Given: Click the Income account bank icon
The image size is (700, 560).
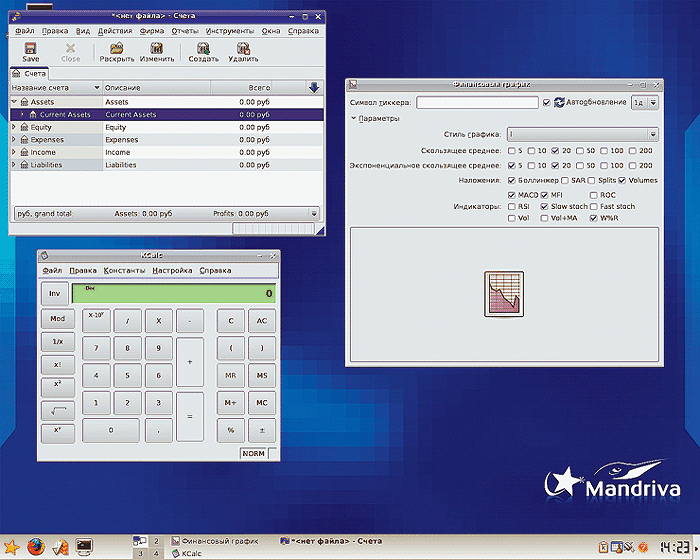Looking at the screenshot, I should click(x=25, y=152).
